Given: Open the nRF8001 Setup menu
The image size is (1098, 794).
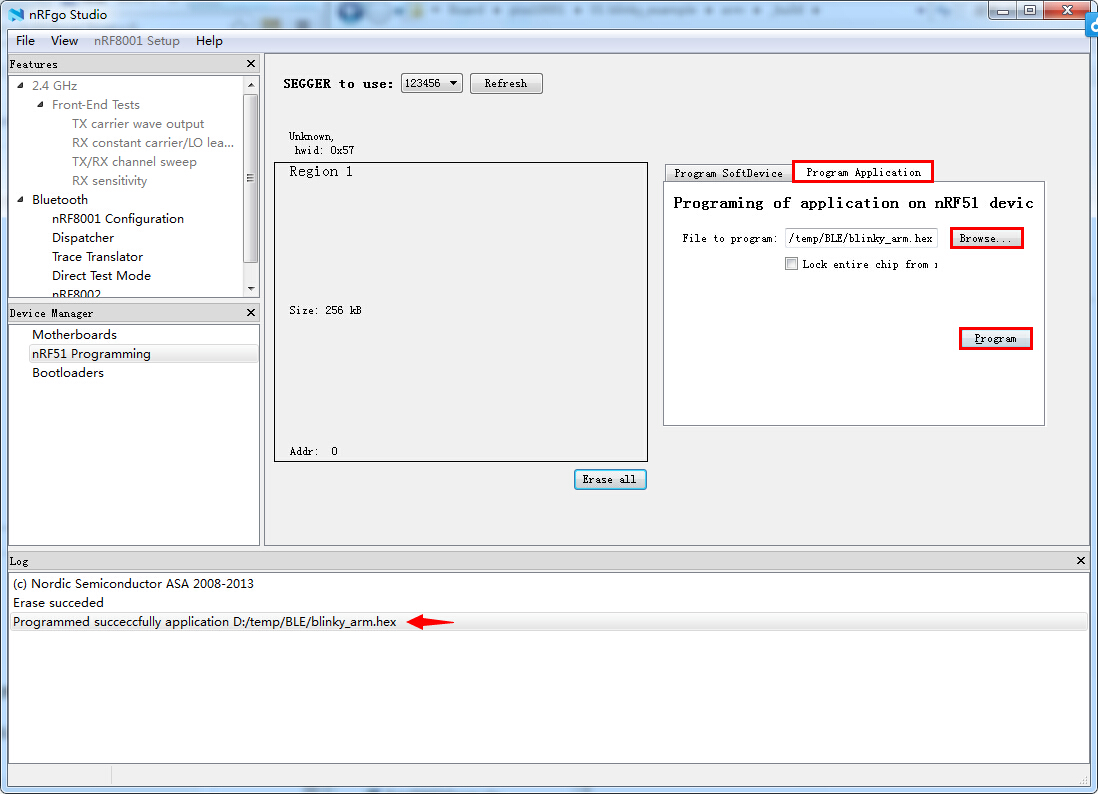Looking at the screenshot, I should pos(137,41).
